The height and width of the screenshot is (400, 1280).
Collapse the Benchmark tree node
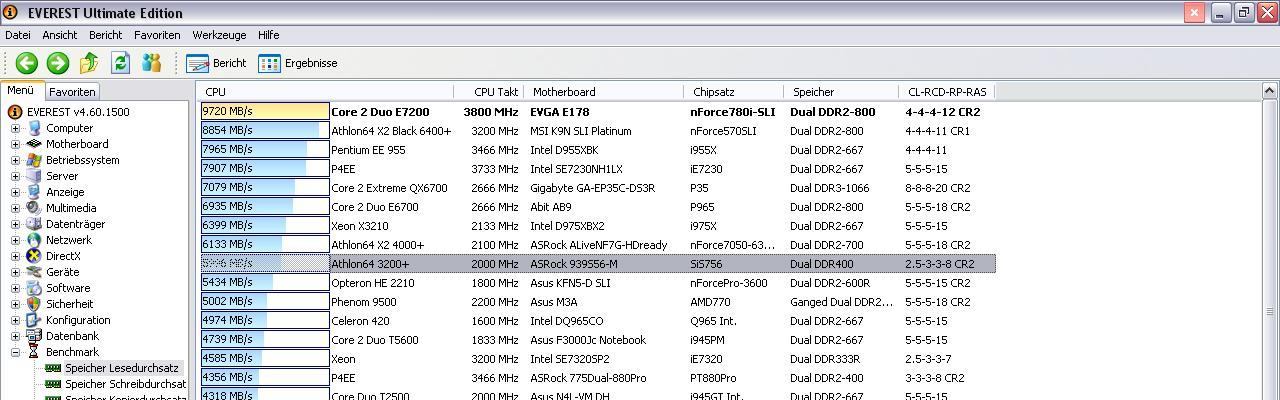tap(15, 352)
